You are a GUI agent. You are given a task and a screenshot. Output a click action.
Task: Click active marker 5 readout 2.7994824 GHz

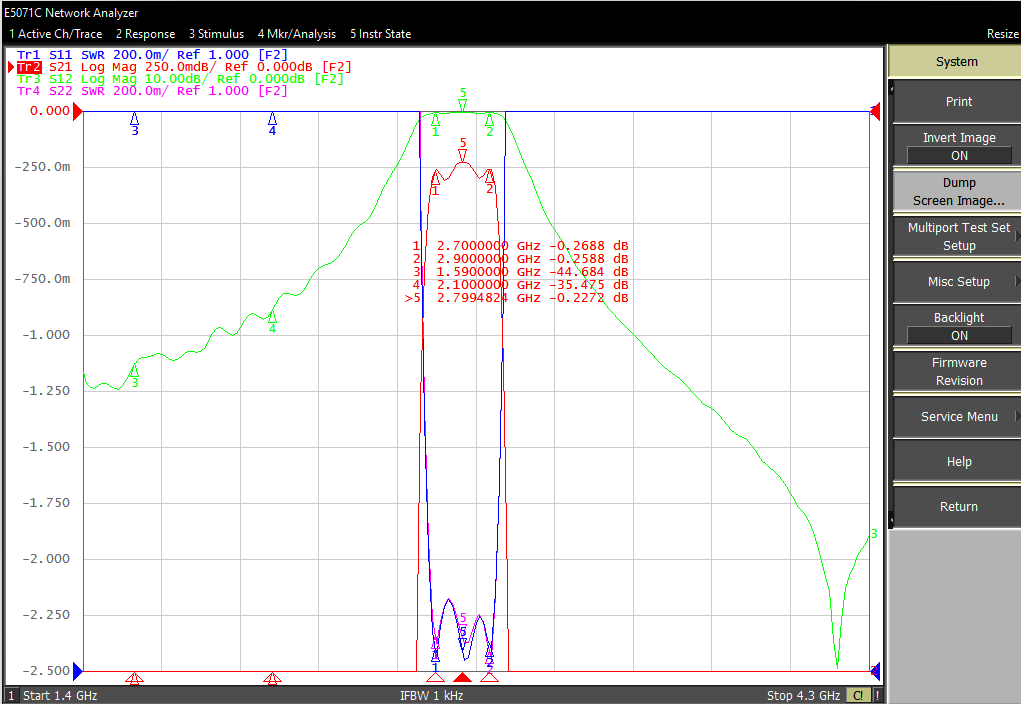tap(516, 298)
